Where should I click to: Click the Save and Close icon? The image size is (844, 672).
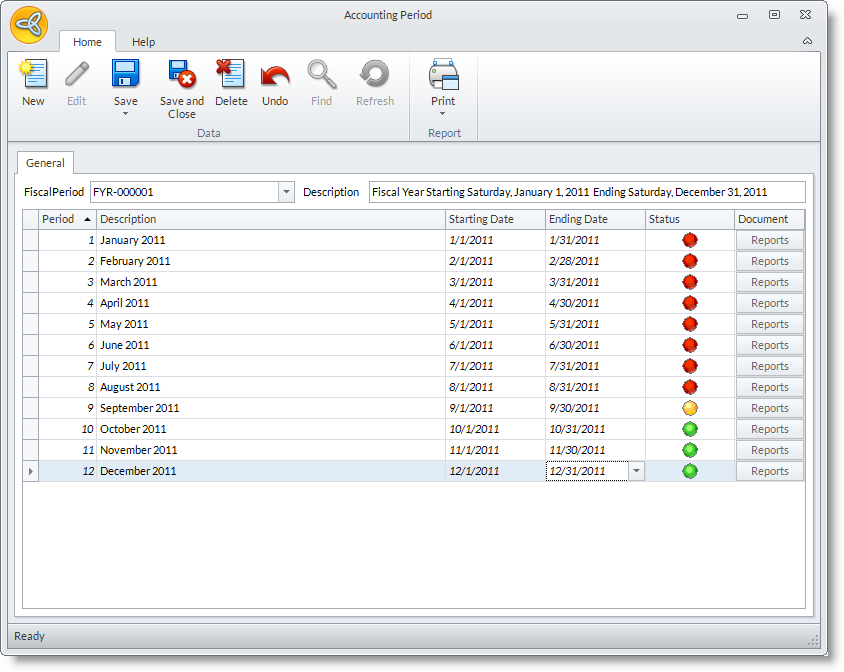[181, 75]
